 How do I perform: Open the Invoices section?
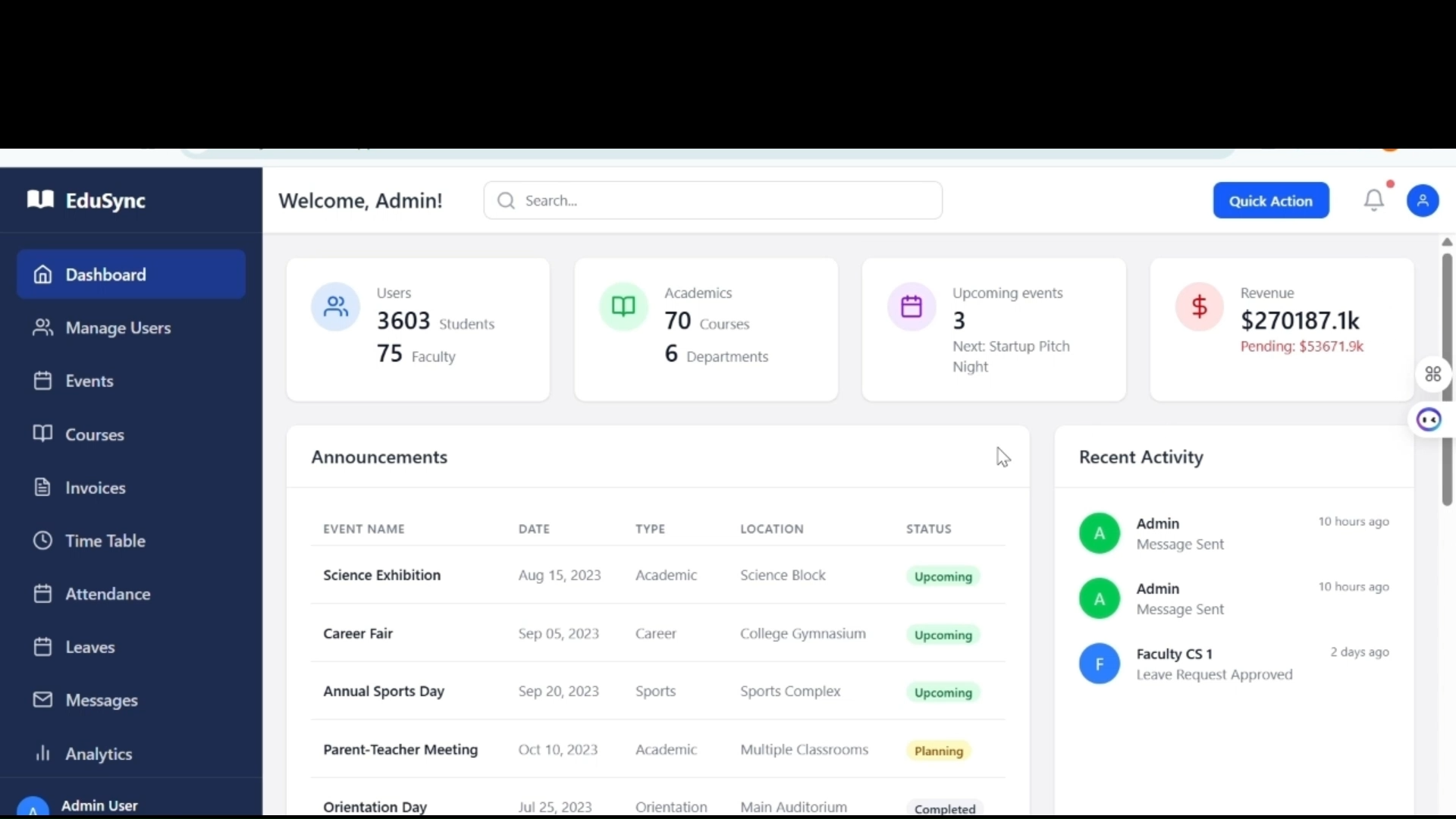coord(95,488)
